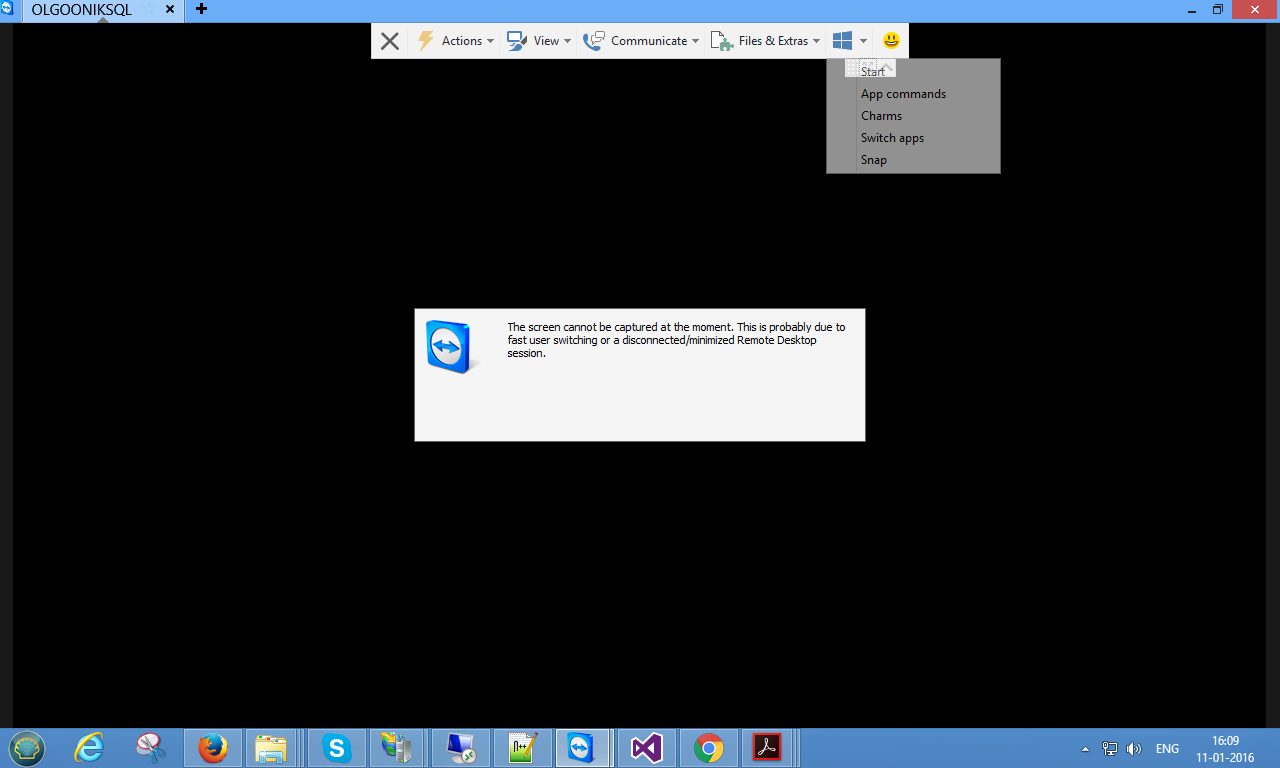Launch Internet Explorer from the taskbar
The width and height of the screenshot is (1280, 768).
click(89, 748)
